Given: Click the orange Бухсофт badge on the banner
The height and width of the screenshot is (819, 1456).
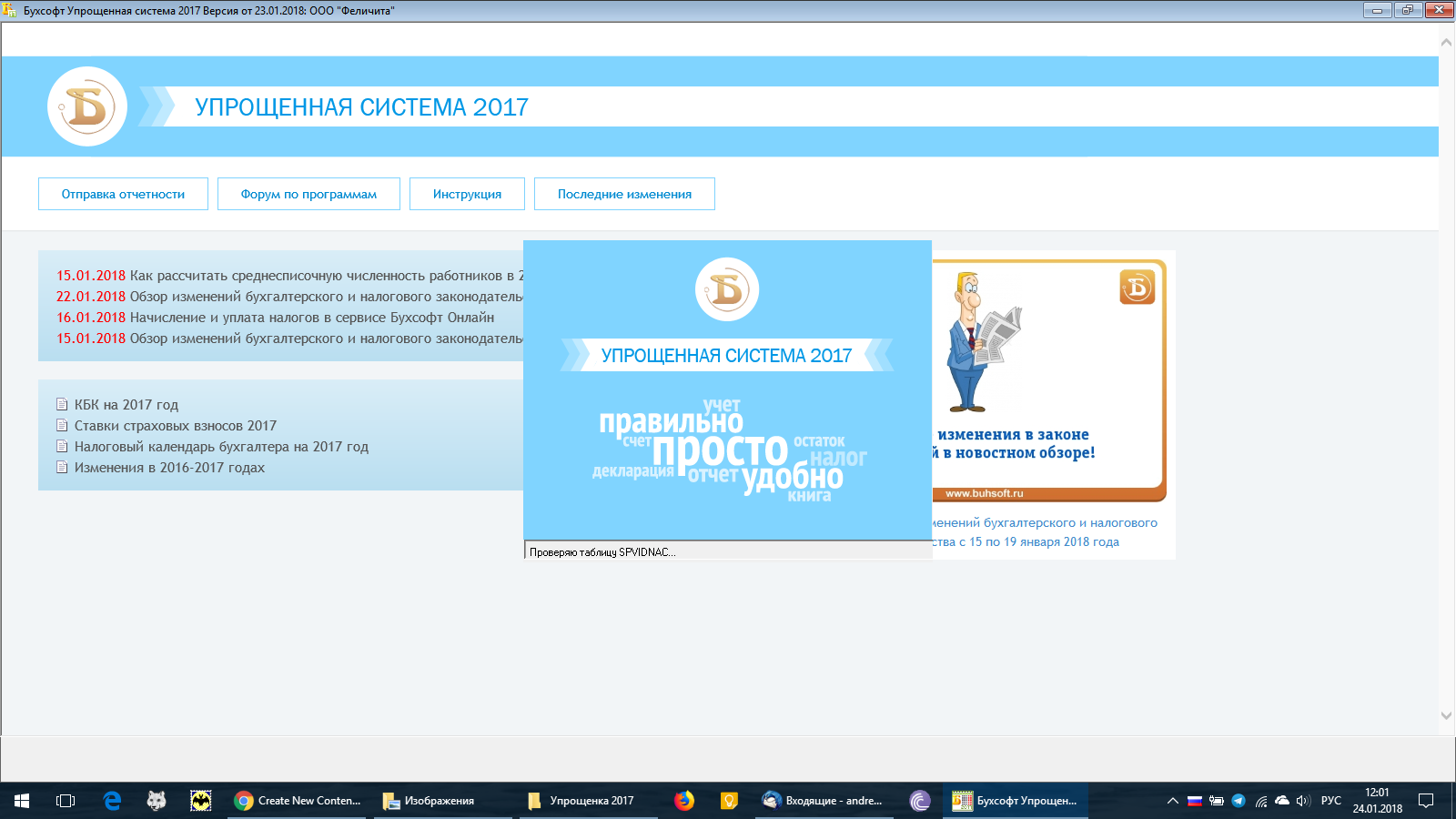Looking at the screenshot, I should [x=1137, y=288].
